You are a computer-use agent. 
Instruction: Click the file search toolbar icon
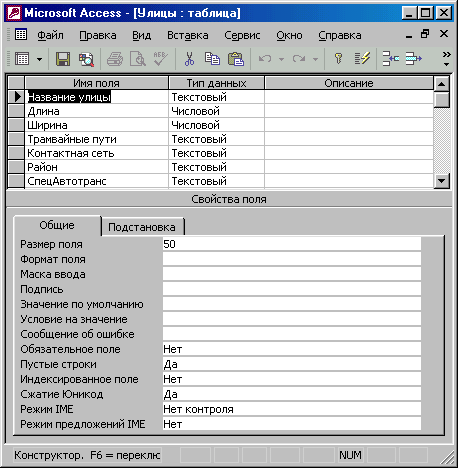tap(86, 59)
